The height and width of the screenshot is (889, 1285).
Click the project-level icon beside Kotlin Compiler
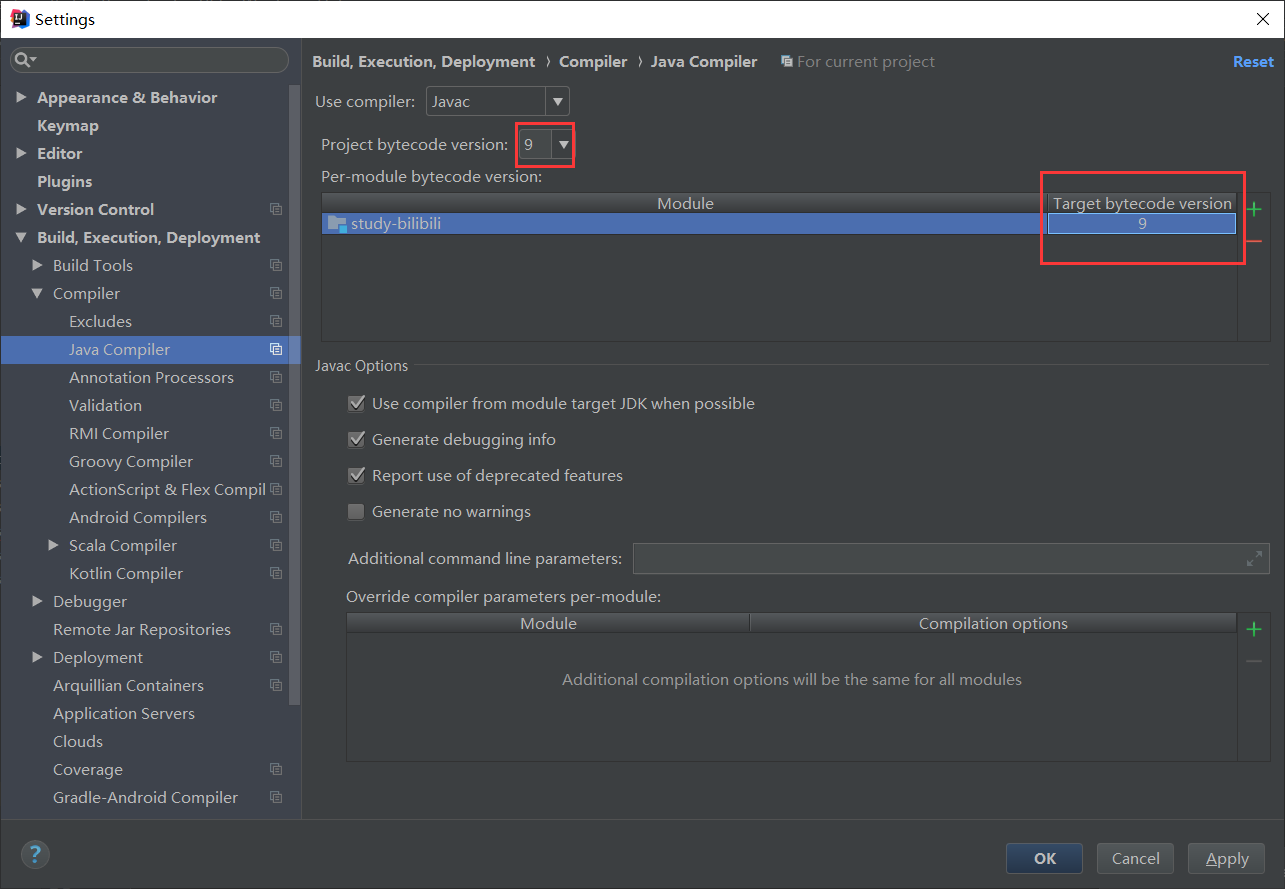pyautogui.click(x=276, y=573)
